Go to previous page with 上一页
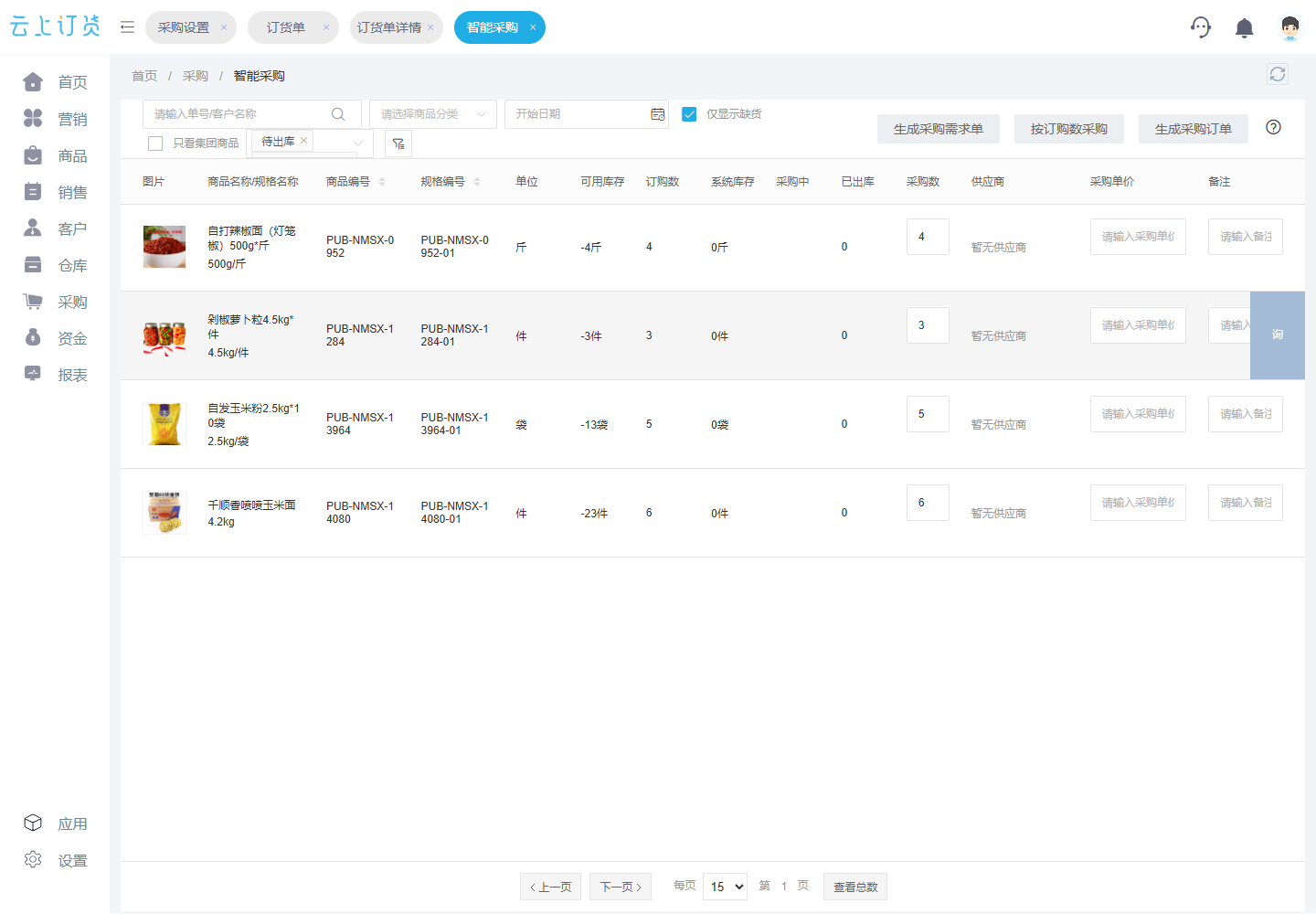 pos(550,887)
